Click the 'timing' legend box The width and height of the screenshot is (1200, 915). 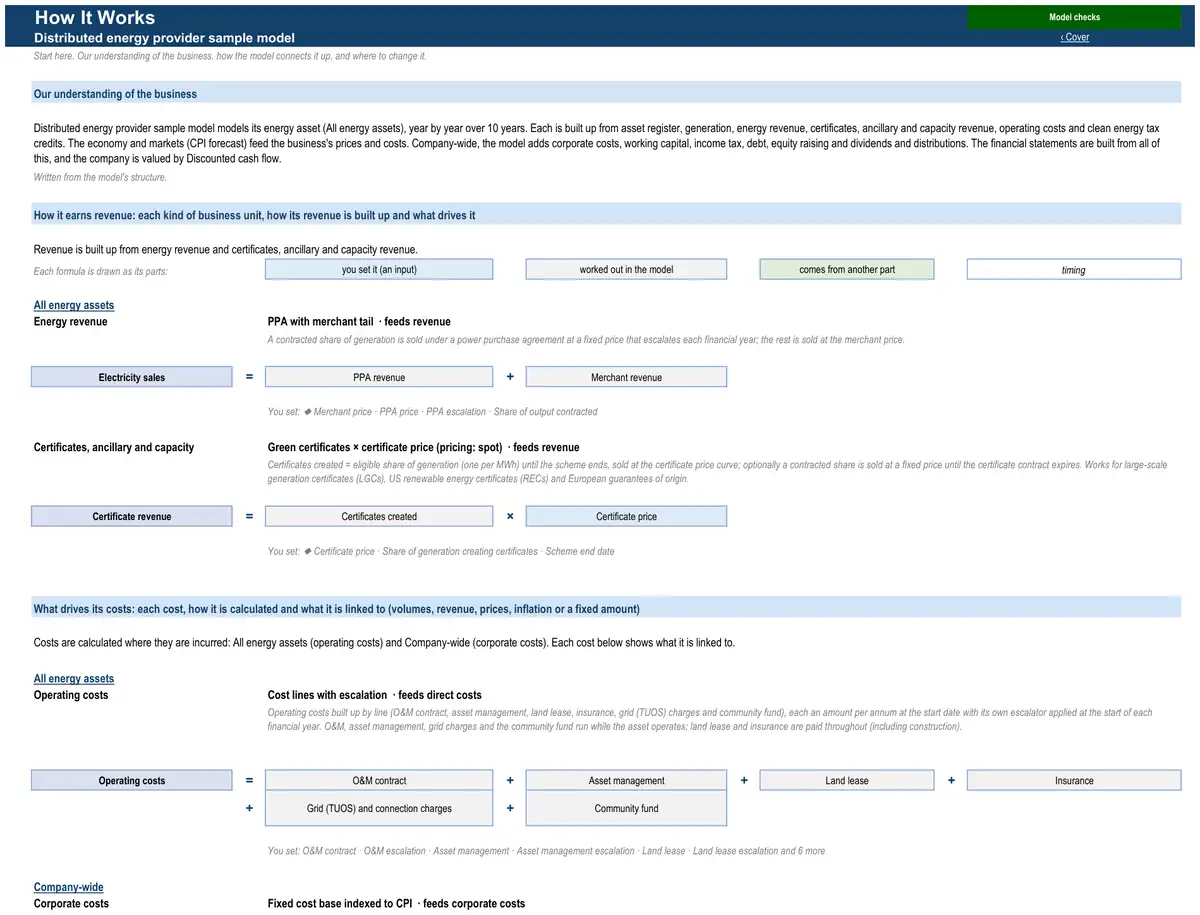pos(1074,269)
